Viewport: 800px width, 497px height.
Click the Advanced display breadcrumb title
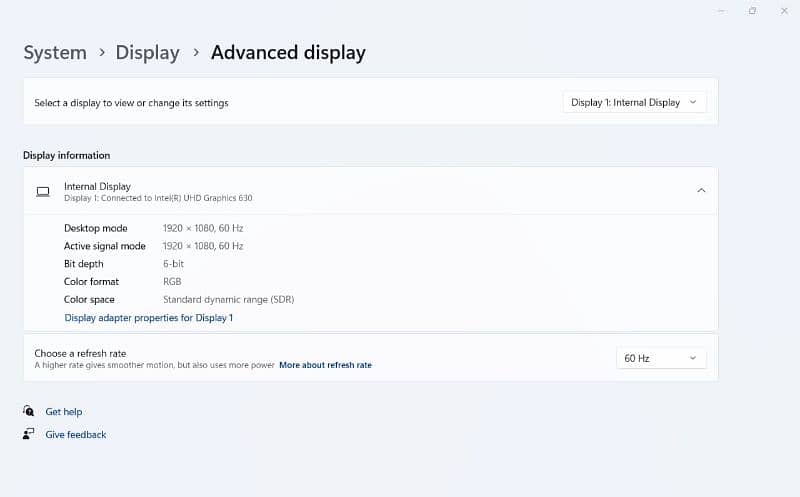(x=288, y=52)
